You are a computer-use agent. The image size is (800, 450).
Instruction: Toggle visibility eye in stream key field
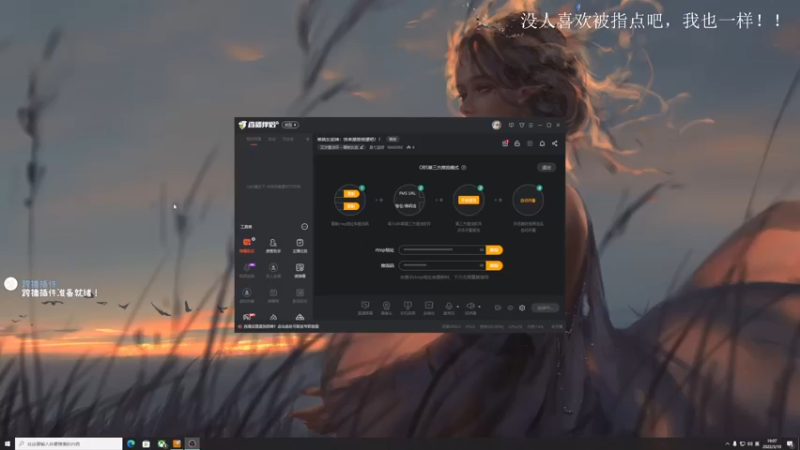[481, 265]
